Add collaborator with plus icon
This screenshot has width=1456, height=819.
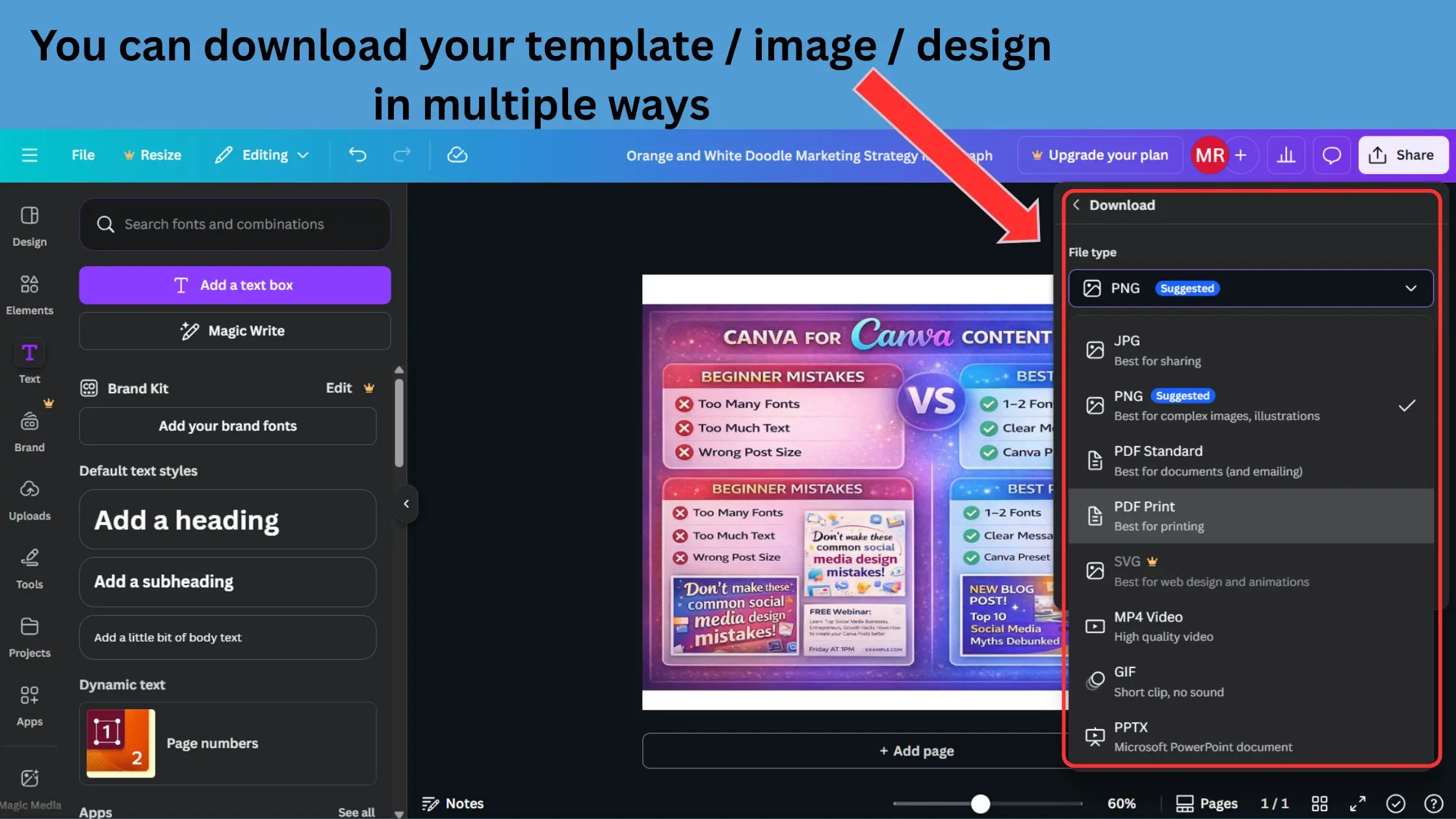click(x=1240, y=155)
